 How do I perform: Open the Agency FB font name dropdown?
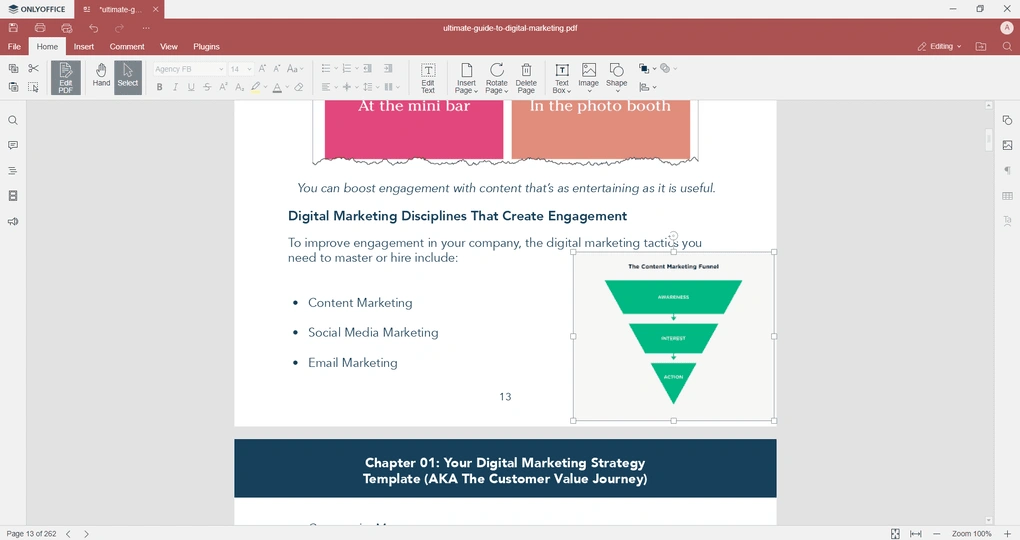pyautogui.click(x=221, y=69)
